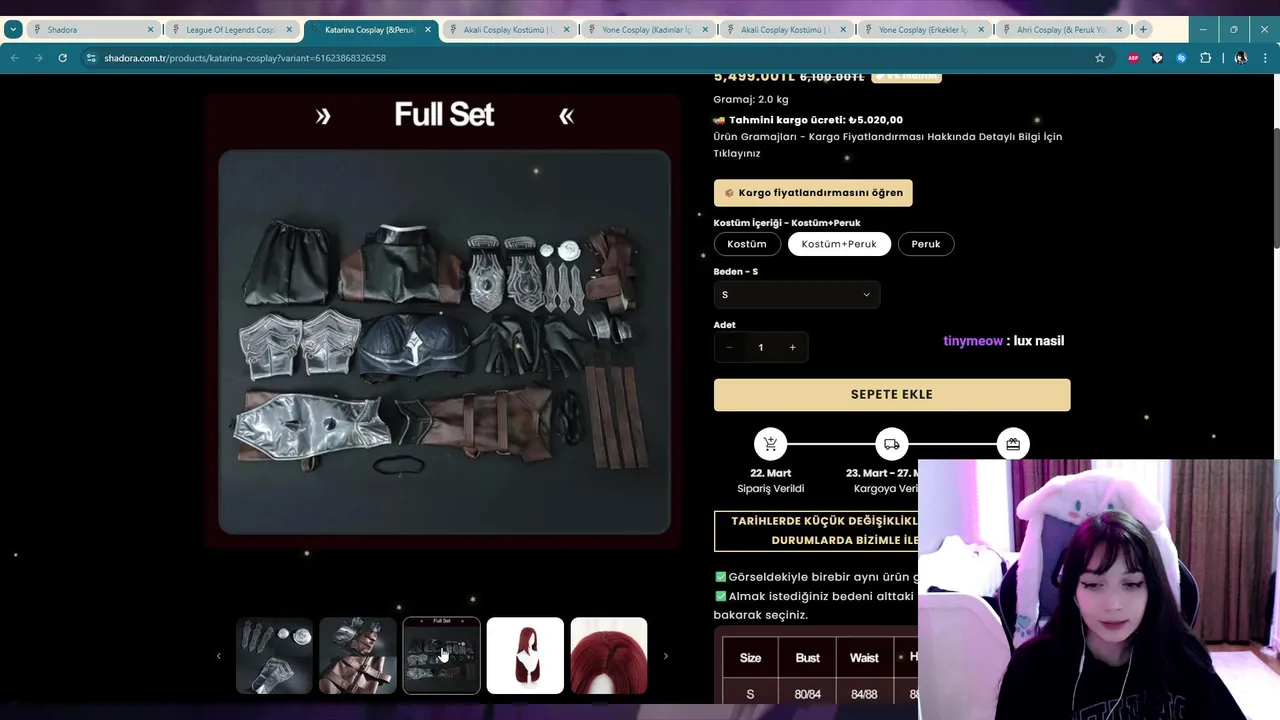Click the quantity input field
Viewport: 1280px width, 720px height.
[761, 347]
